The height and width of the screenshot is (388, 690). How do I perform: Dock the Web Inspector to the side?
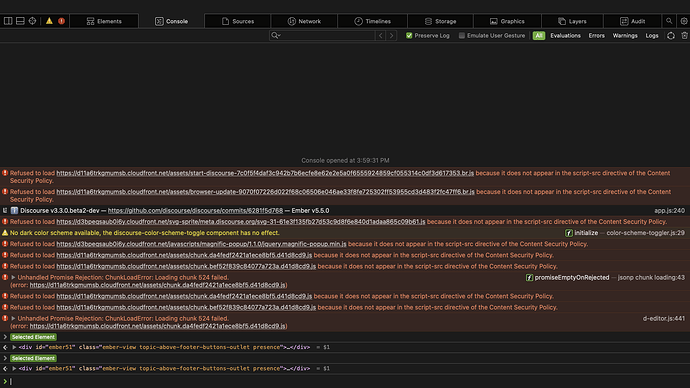(x=8, y=21)
